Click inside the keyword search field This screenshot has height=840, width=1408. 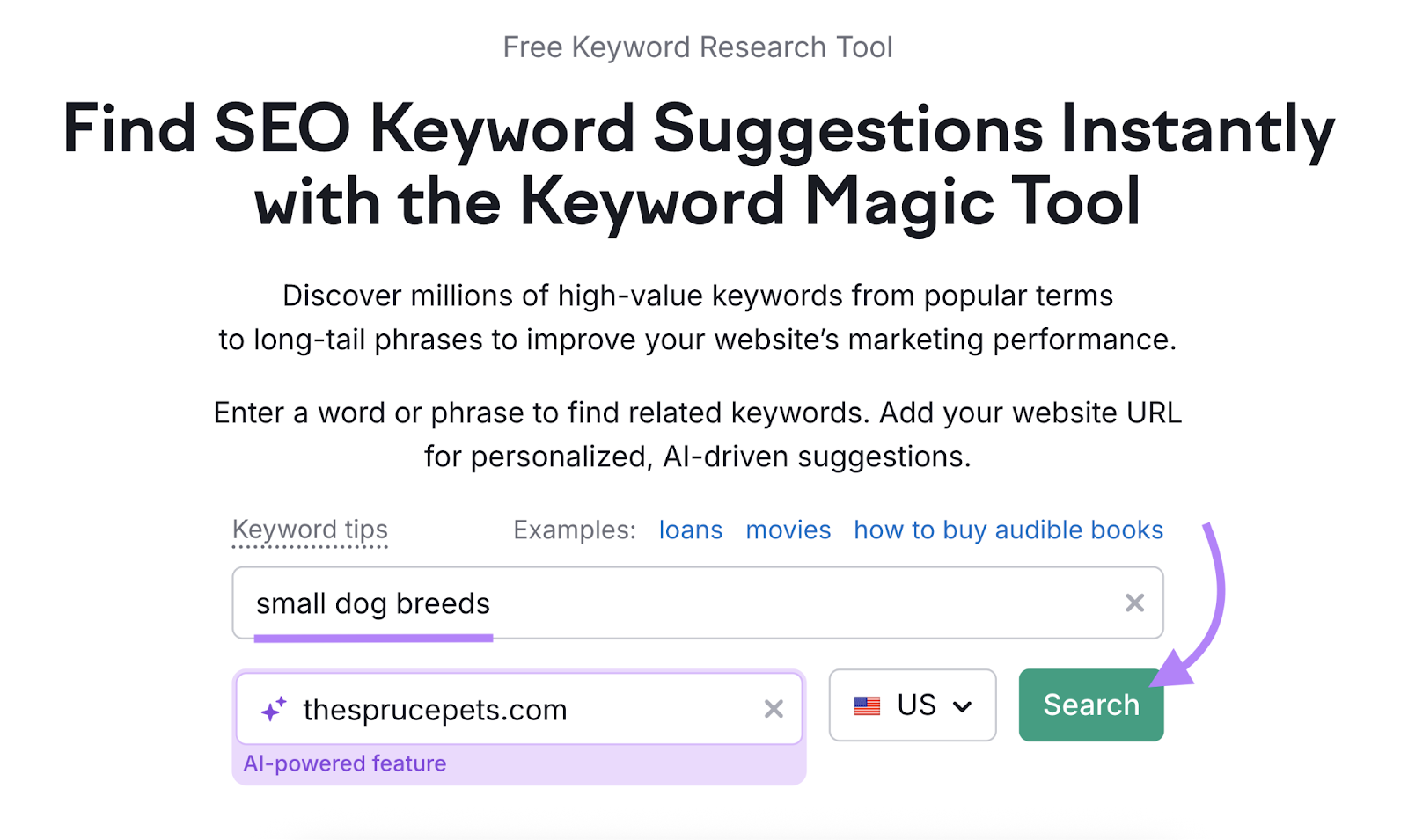[616, 603]
